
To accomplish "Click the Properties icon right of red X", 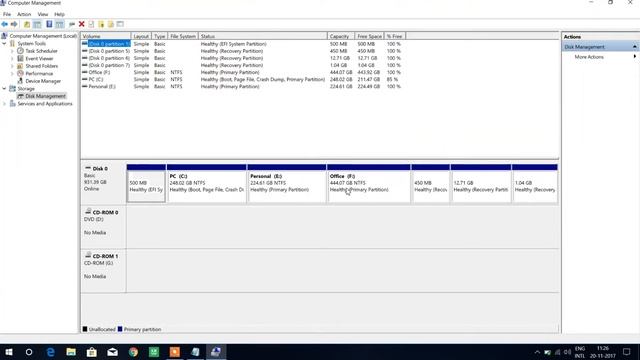I will tap(91, 24).
